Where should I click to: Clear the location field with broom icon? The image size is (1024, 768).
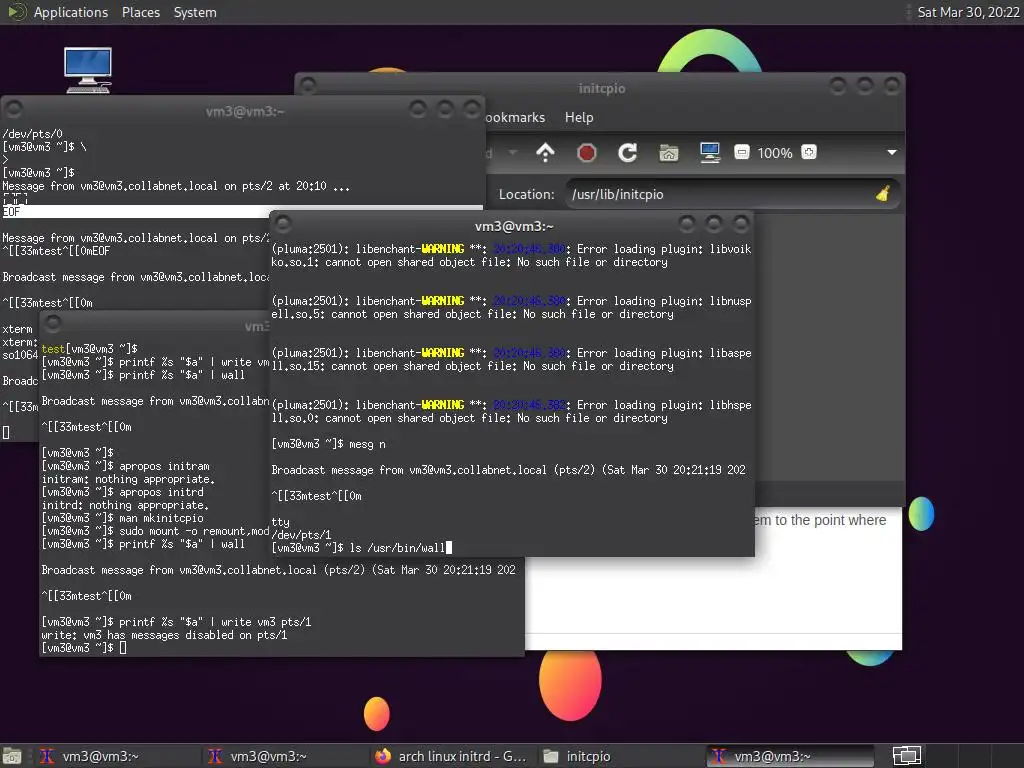coord(883,194)
